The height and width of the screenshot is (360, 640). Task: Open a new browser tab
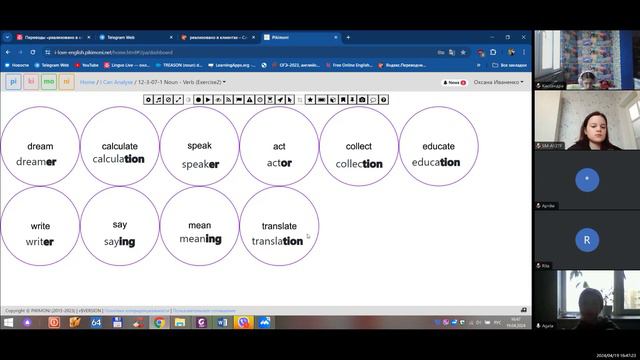click(348, 37)
